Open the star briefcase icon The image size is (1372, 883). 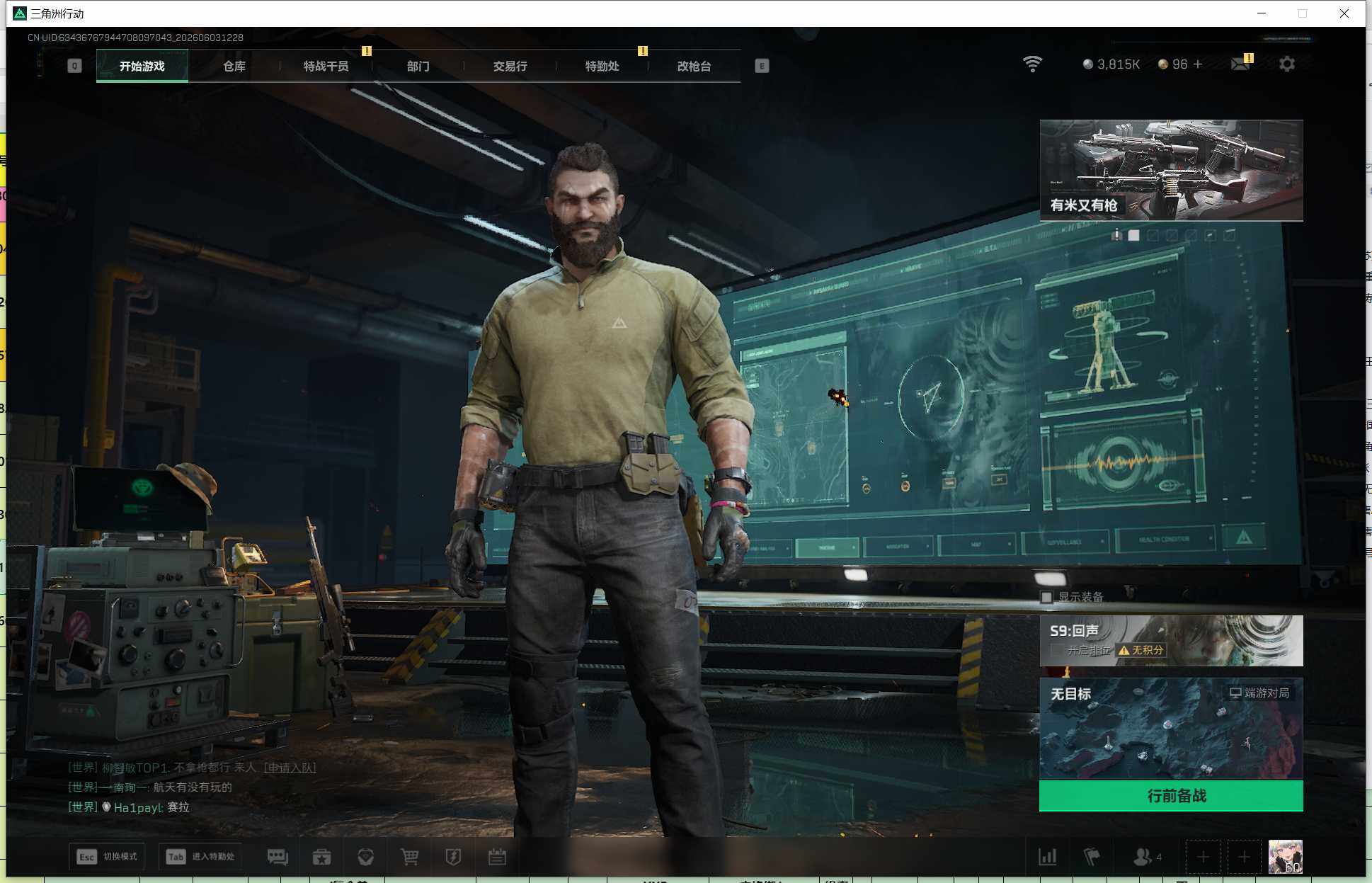pyautogui.click(x=322, y=858)
